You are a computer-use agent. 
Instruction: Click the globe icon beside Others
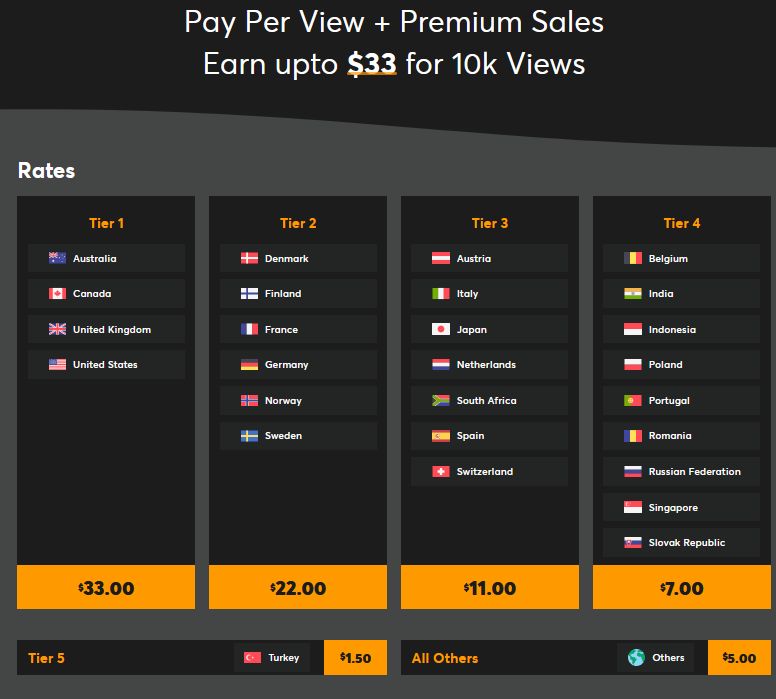(x=636, y=658)
